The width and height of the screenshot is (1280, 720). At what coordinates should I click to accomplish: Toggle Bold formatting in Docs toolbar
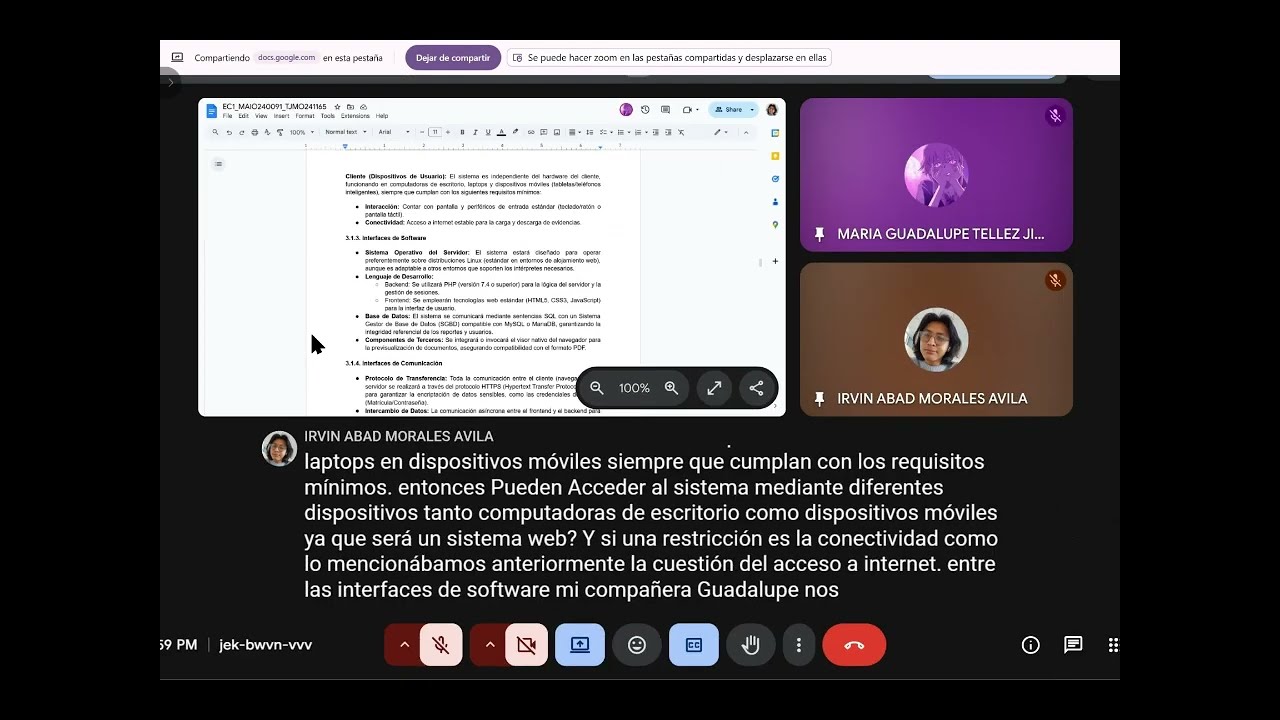pyautogui.click(x=462, y=132)
